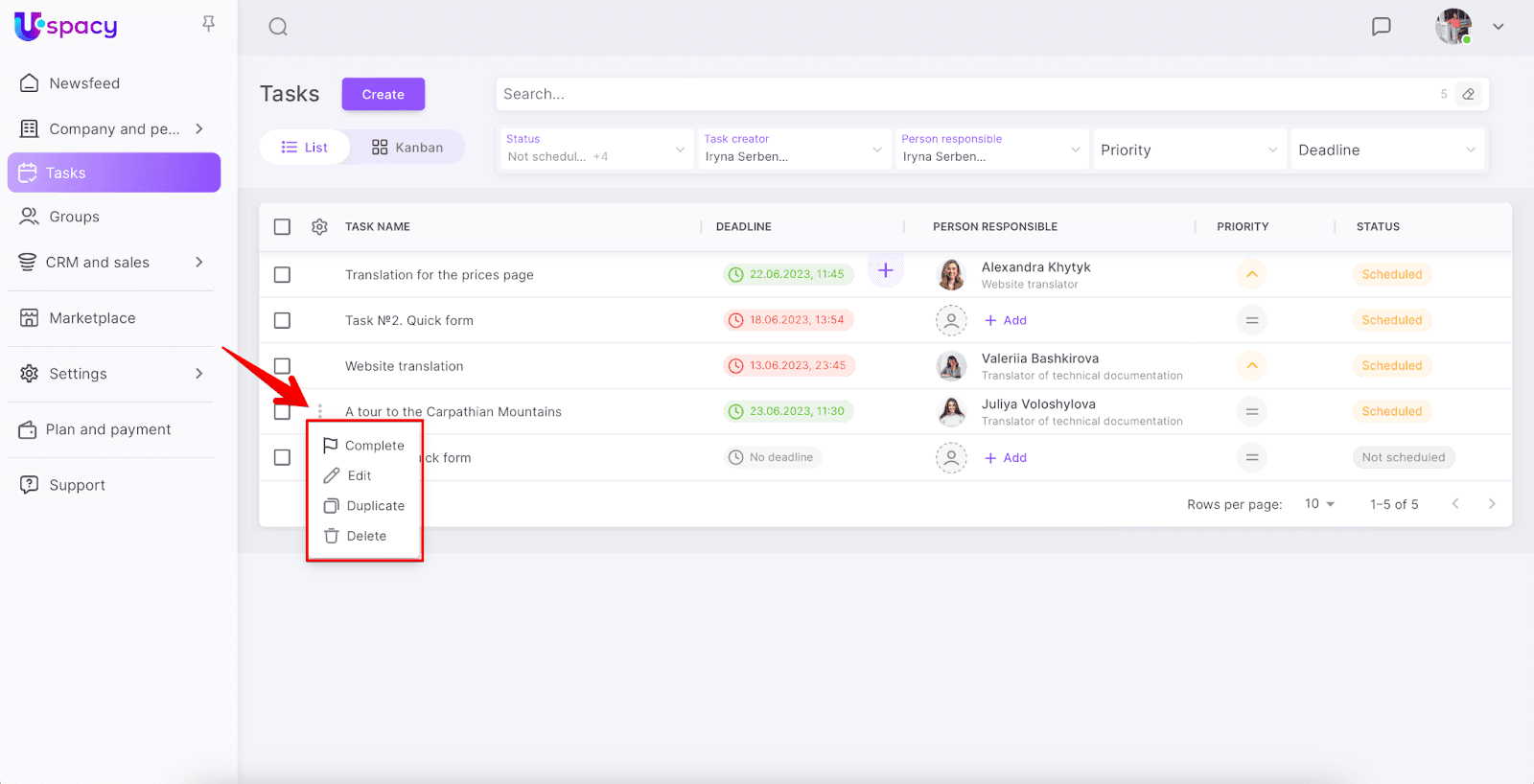The height and width of the screenshot is (784, 1534).
Task: Open the Priority filter dropdown
Action: [x=1188, y=150]
